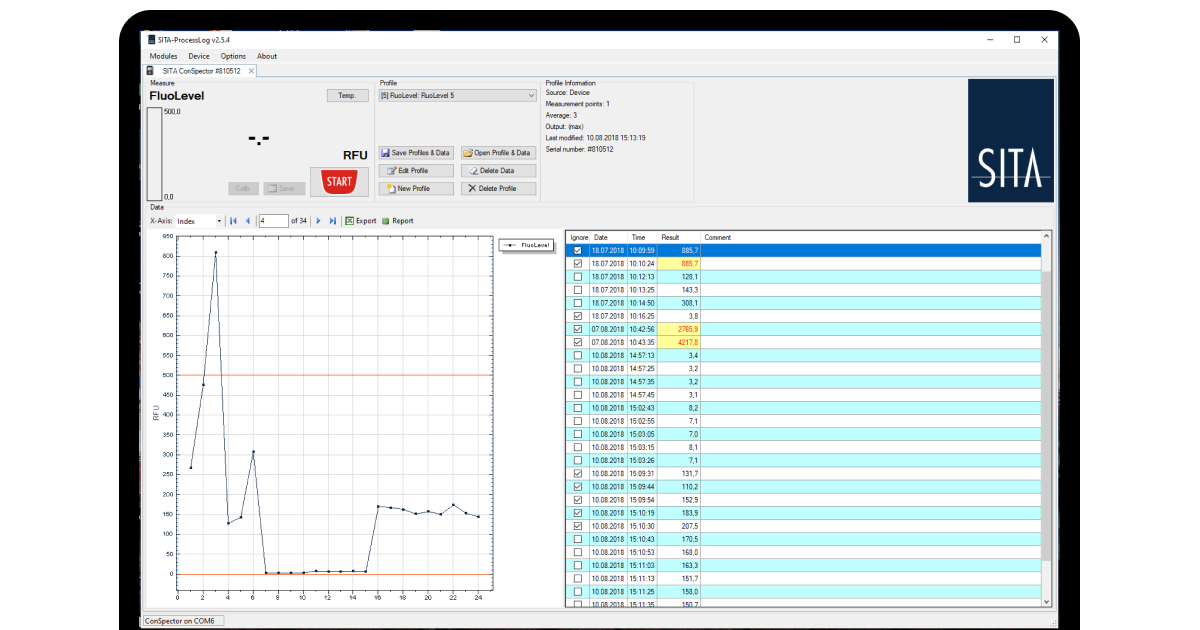
Task: Open the Modules menu
Action: (163, 57)
